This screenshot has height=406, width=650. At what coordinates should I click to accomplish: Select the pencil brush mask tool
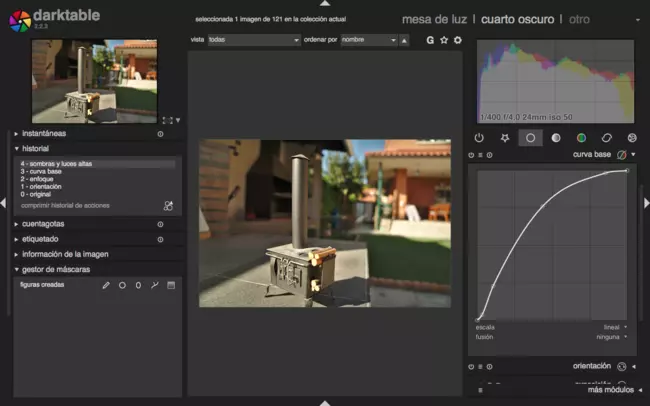106,285
